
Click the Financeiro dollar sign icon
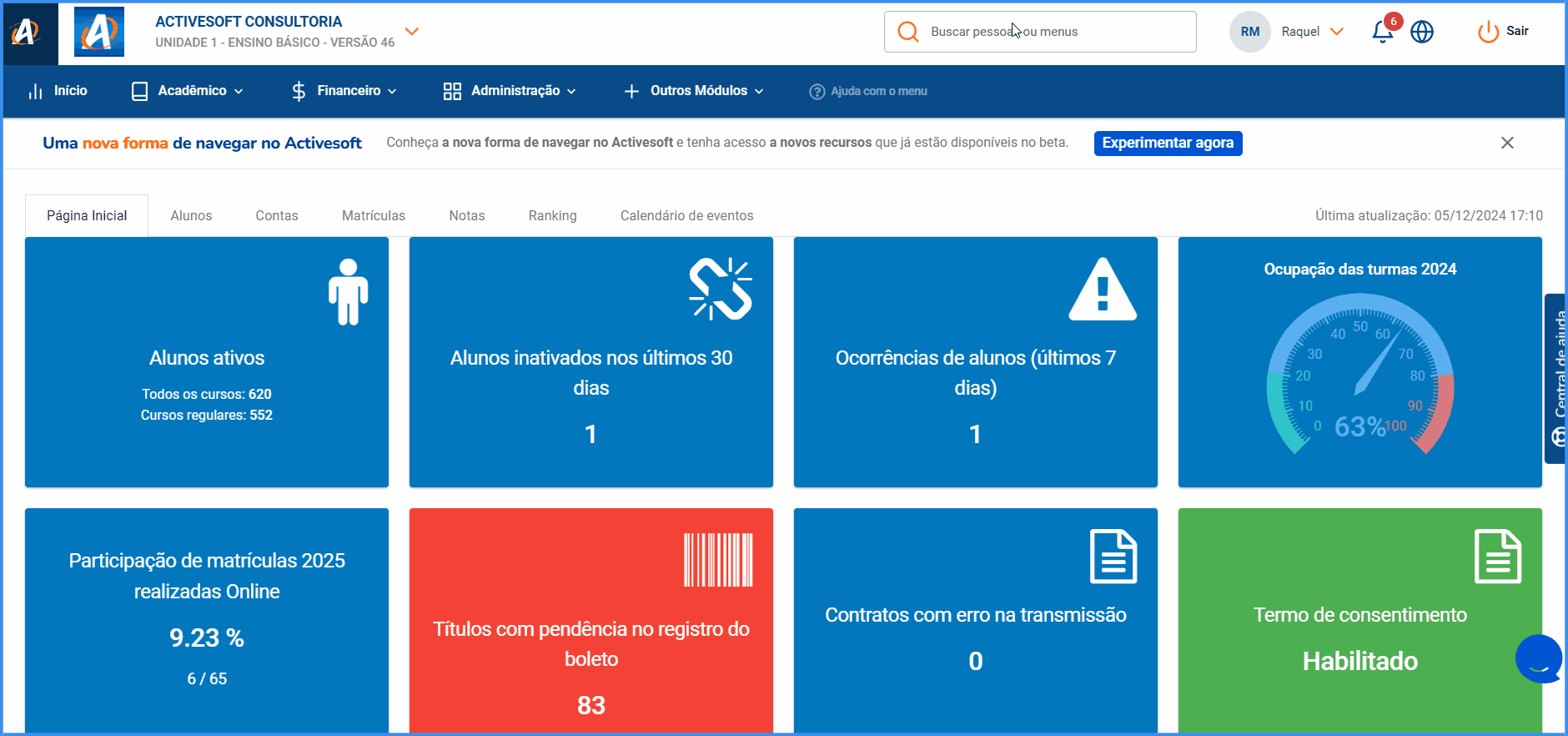coord(299,91)
